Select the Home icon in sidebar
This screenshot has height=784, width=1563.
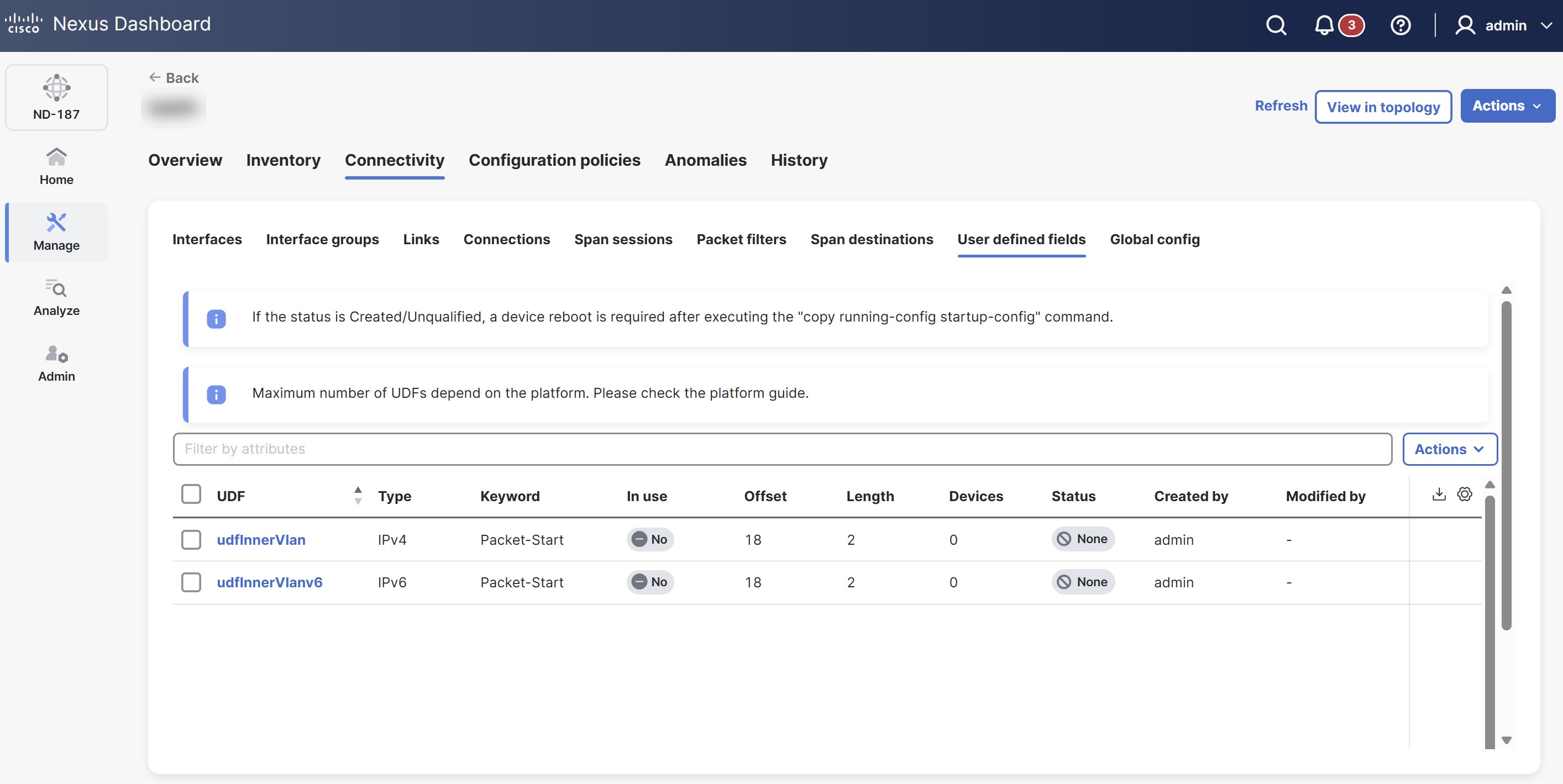56,165
